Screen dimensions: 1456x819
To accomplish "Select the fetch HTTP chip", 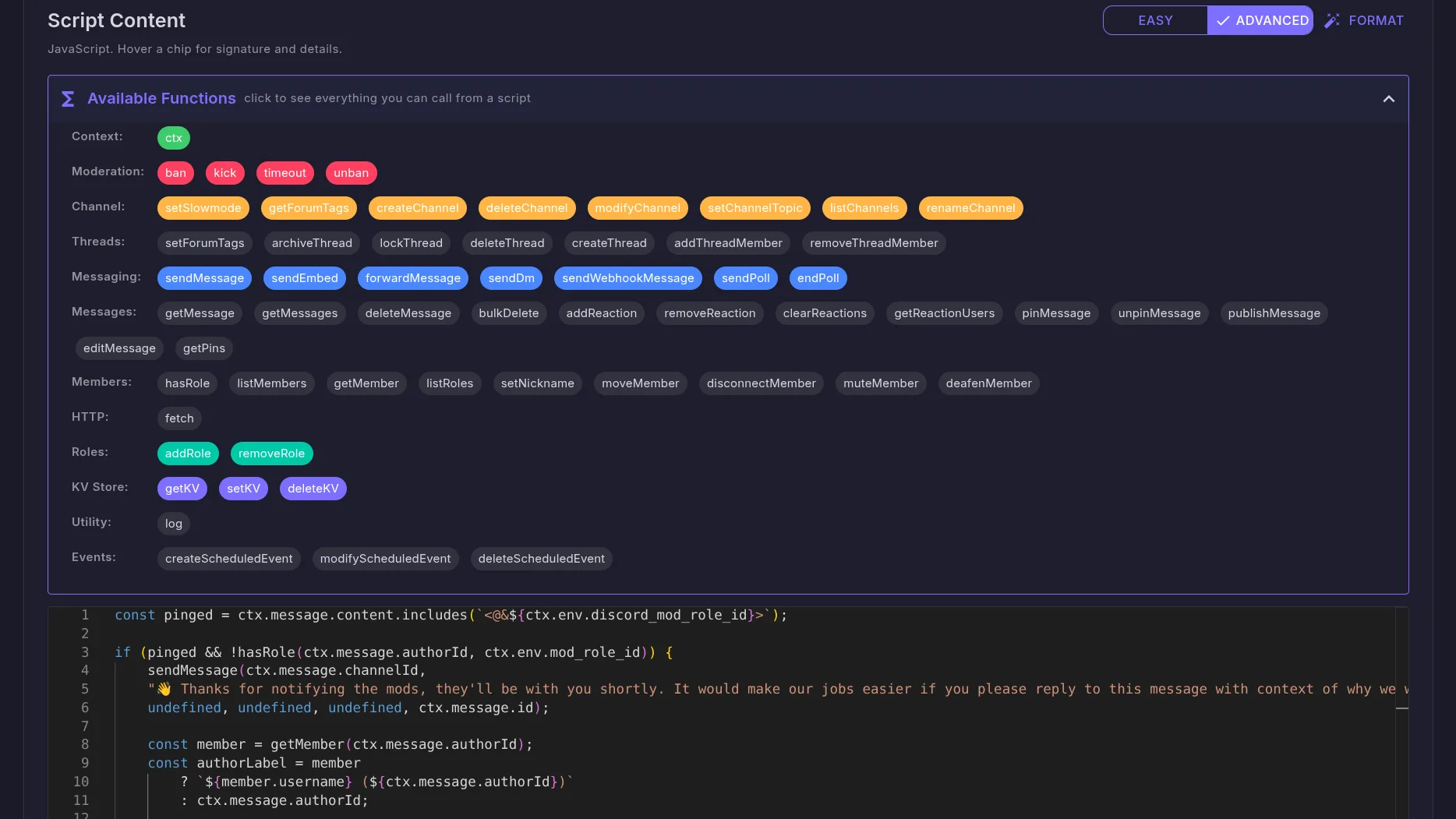I will click(179, 418).
